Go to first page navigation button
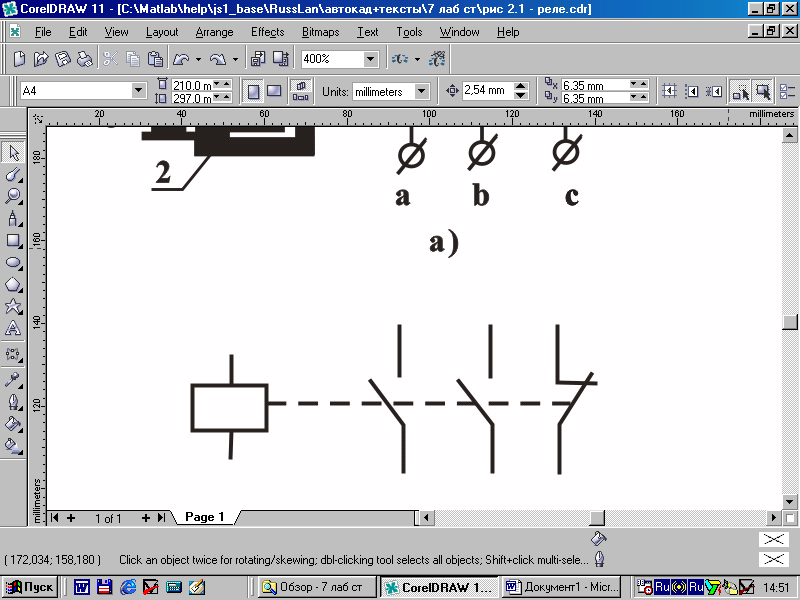The height and width of the screenshot is (600, 800). (x=54, y=518)
